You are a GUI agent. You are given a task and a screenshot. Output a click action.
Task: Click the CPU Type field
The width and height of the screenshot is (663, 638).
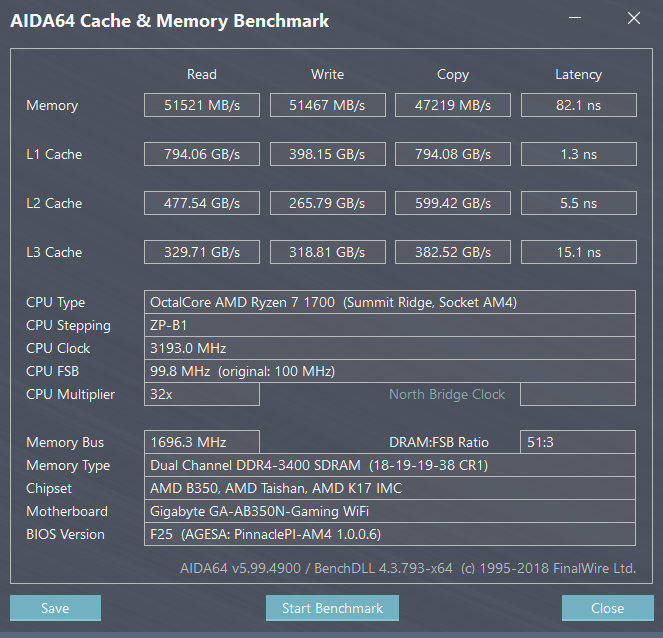pyautogui.click(x=390, y=302)
